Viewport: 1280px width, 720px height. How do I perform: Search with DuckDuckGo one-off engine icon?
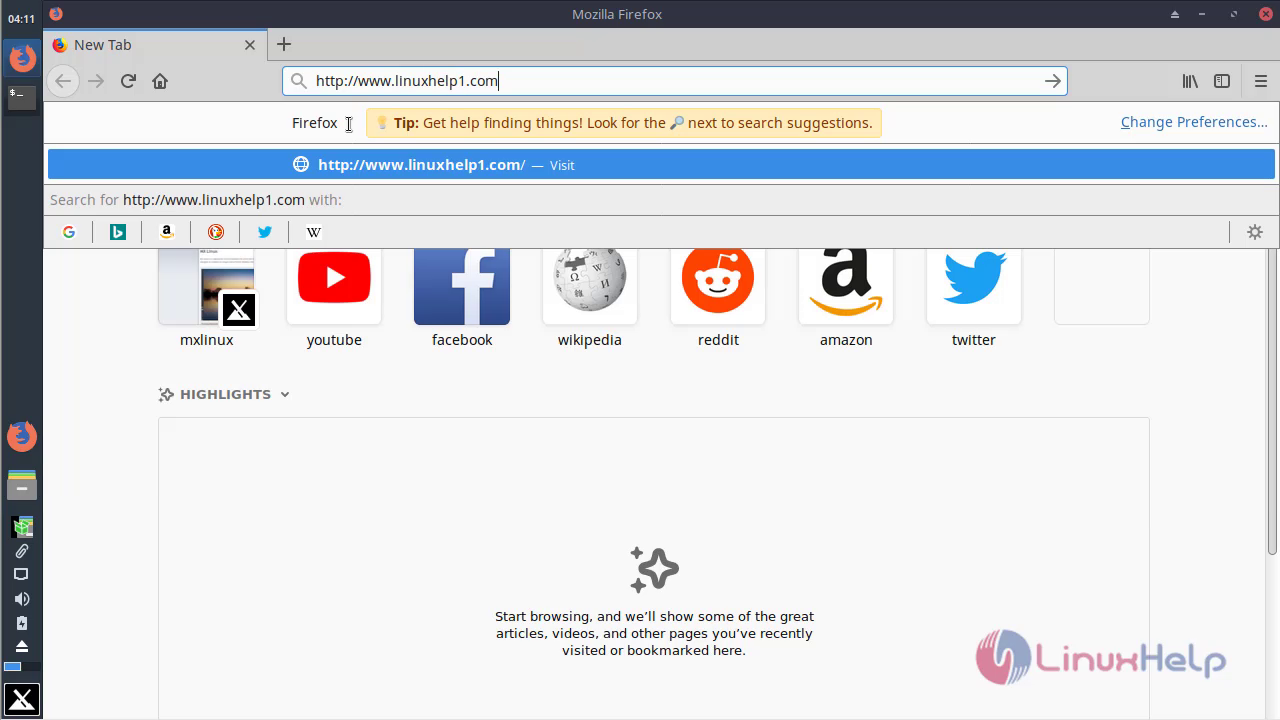click(216, 232)
